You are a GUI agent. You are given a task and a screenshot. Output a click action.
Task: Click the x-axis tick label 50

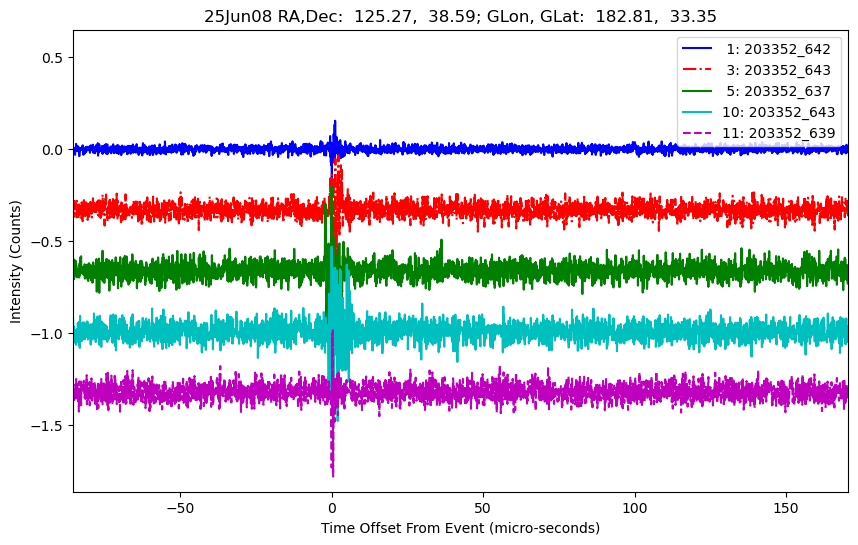click(x=483, y=508)
